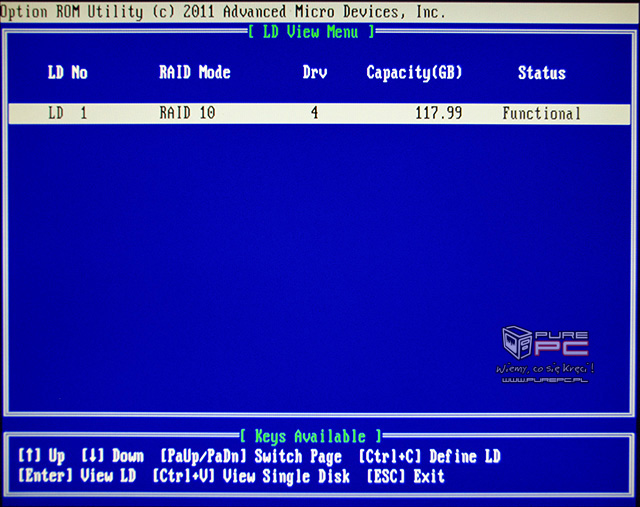Click the '[ESC] Exit' hint
The height and width of the screenshot is (507, 640).
point(405,476)
